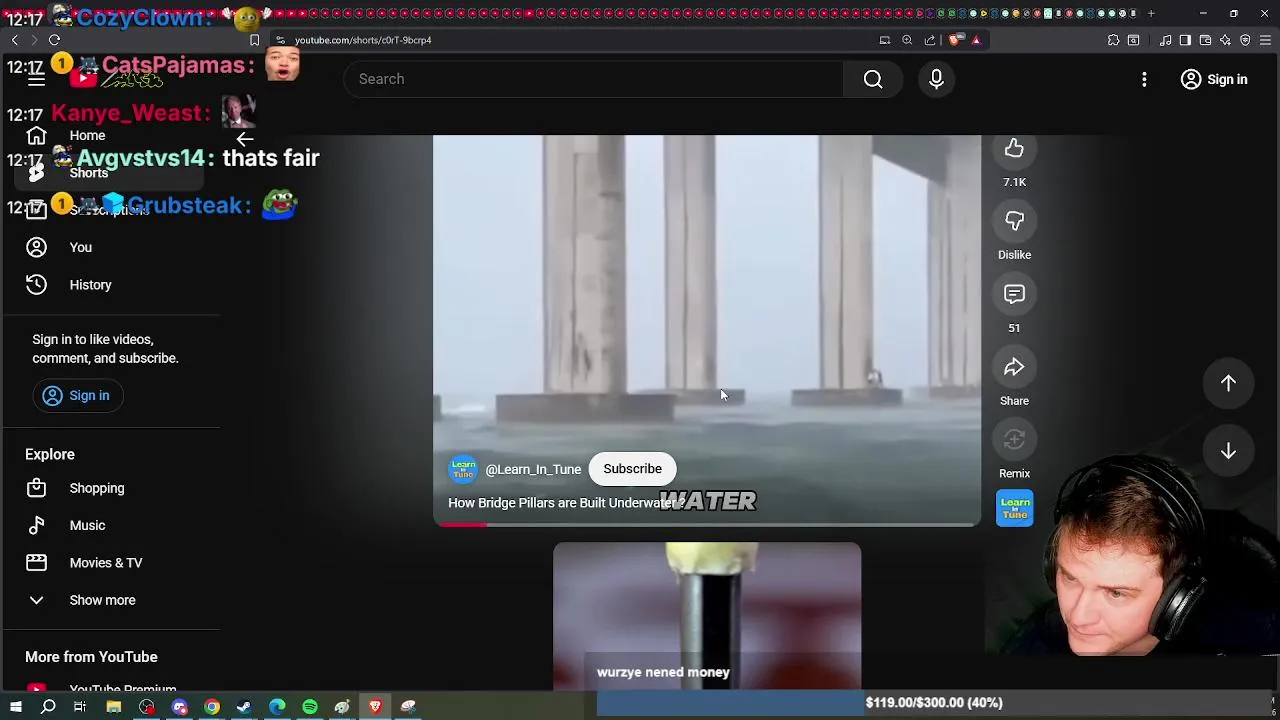Switch to Brave on the taskbar
Screen dimensions: 1280x720
(x=375, y=707)
